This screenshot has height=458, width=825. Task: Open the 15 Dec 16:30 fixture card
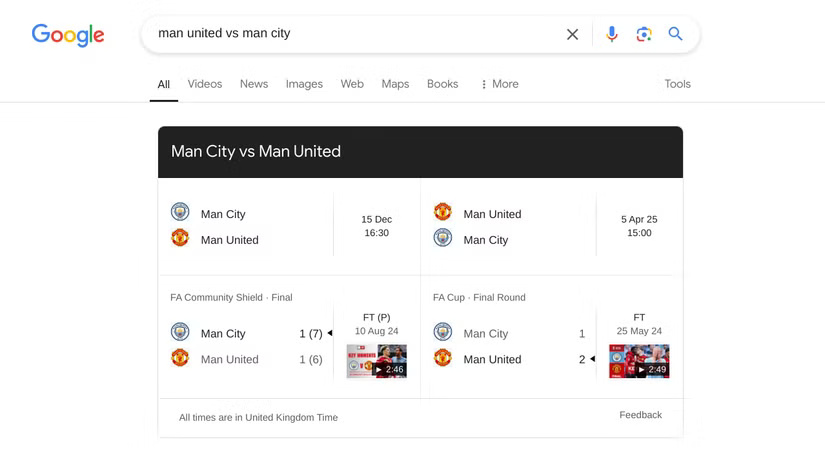coord(289,226)
